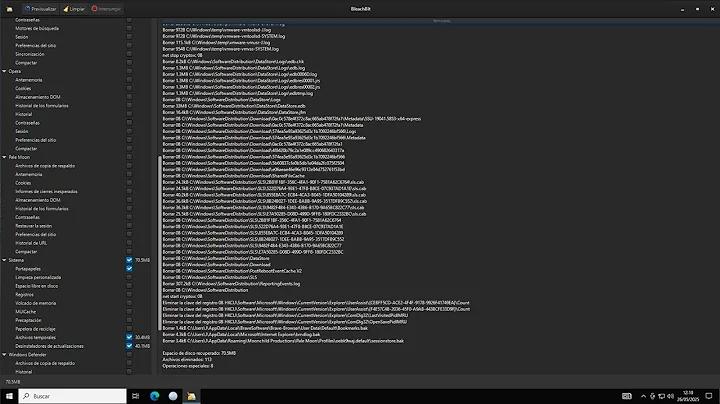Select Historial de los formularios under Opera
The image size is (720, 404).
tap(42, 106)
